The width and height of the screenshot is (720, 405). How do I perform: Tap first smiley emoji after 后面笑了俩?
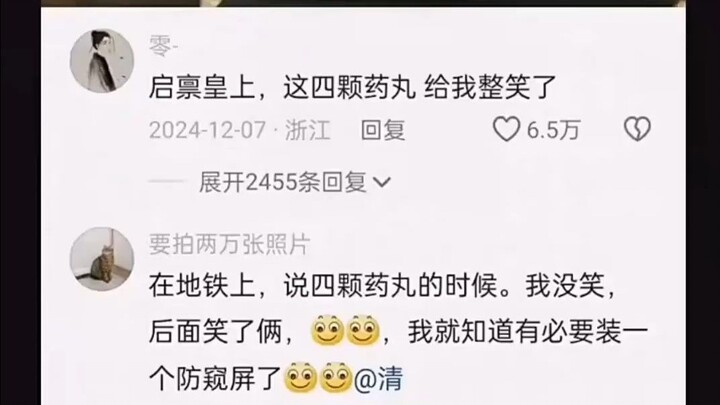pos(328,331)
